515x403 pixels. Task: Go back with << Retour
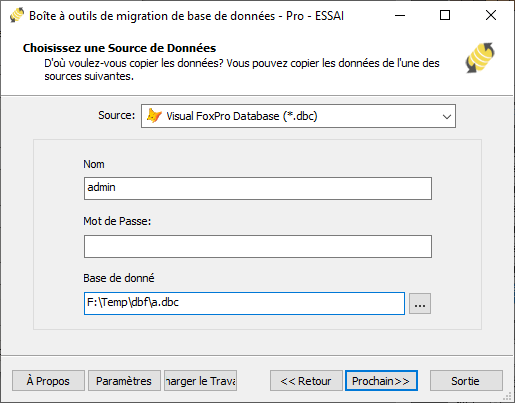tap(306, 381)
